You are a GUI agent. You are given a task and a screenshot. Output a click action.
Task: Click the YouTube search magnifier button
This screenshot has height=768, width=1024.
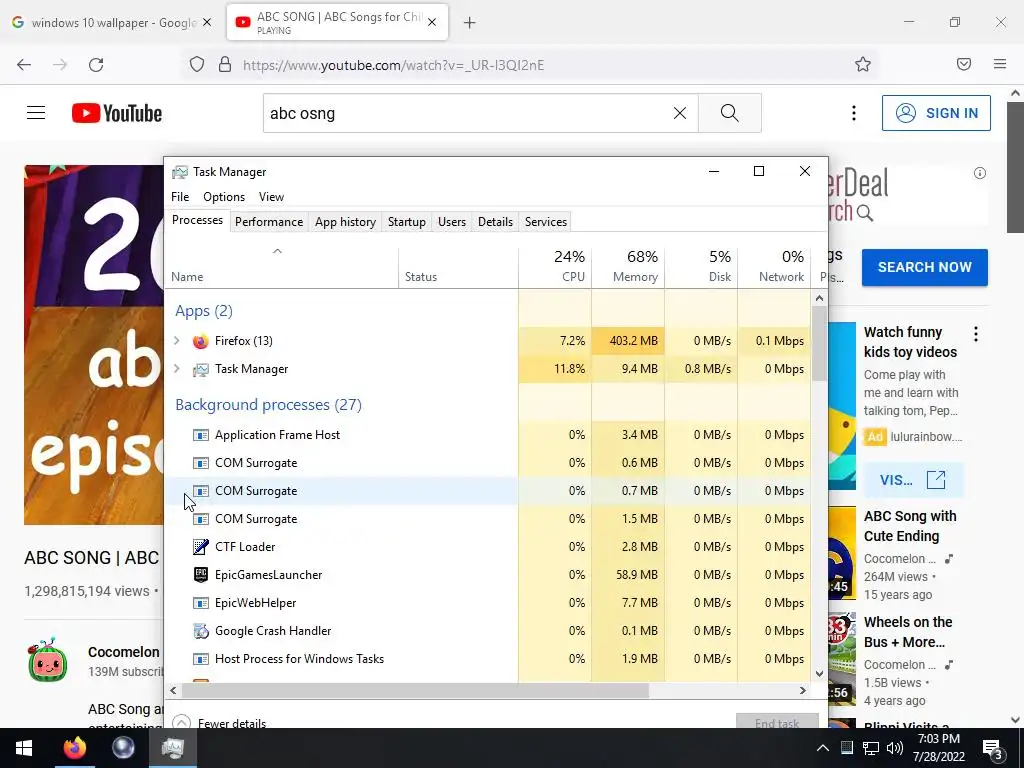[729, 113]
